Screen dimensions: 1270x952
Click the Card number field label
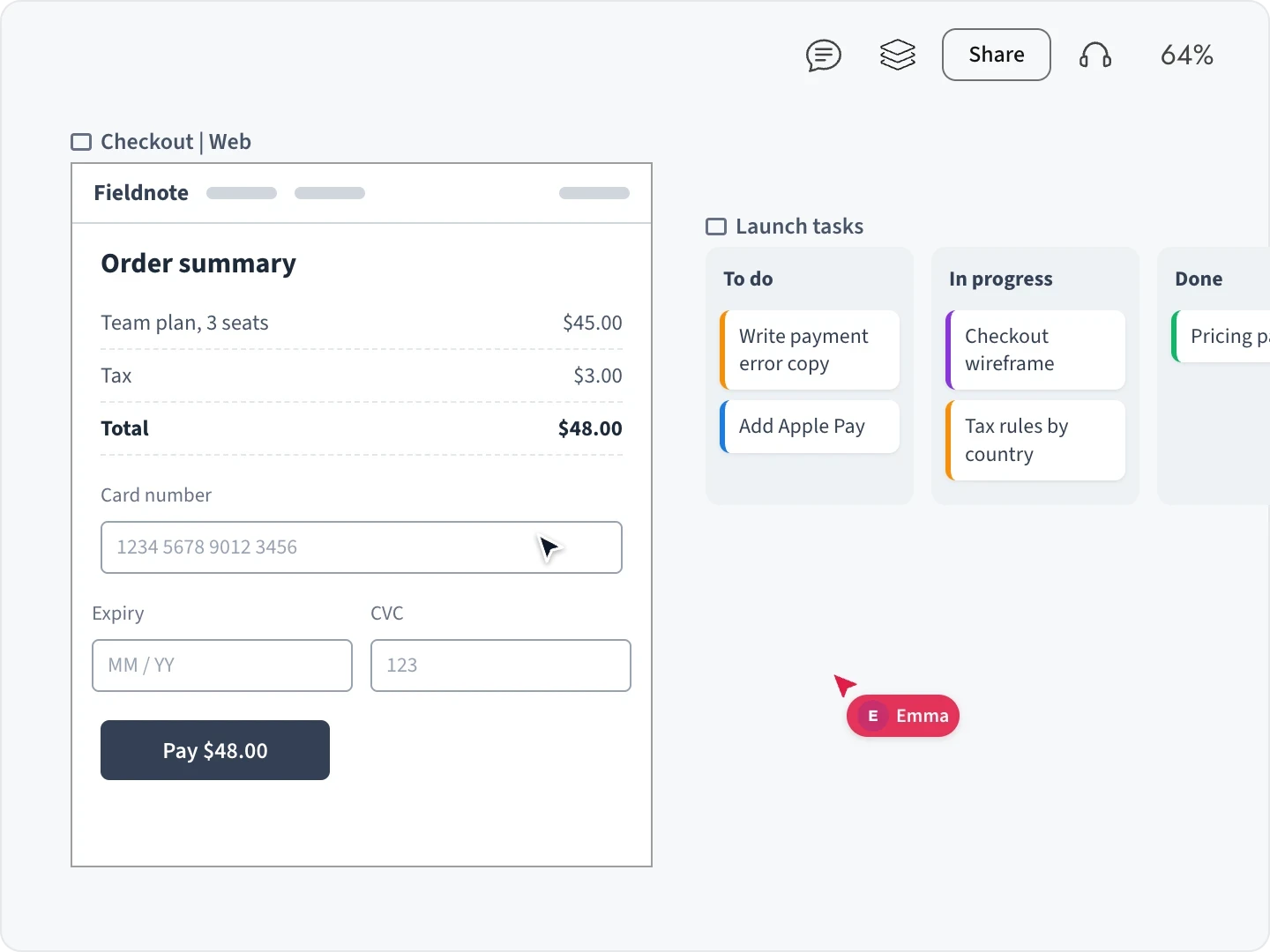click(x=156, y=495)
